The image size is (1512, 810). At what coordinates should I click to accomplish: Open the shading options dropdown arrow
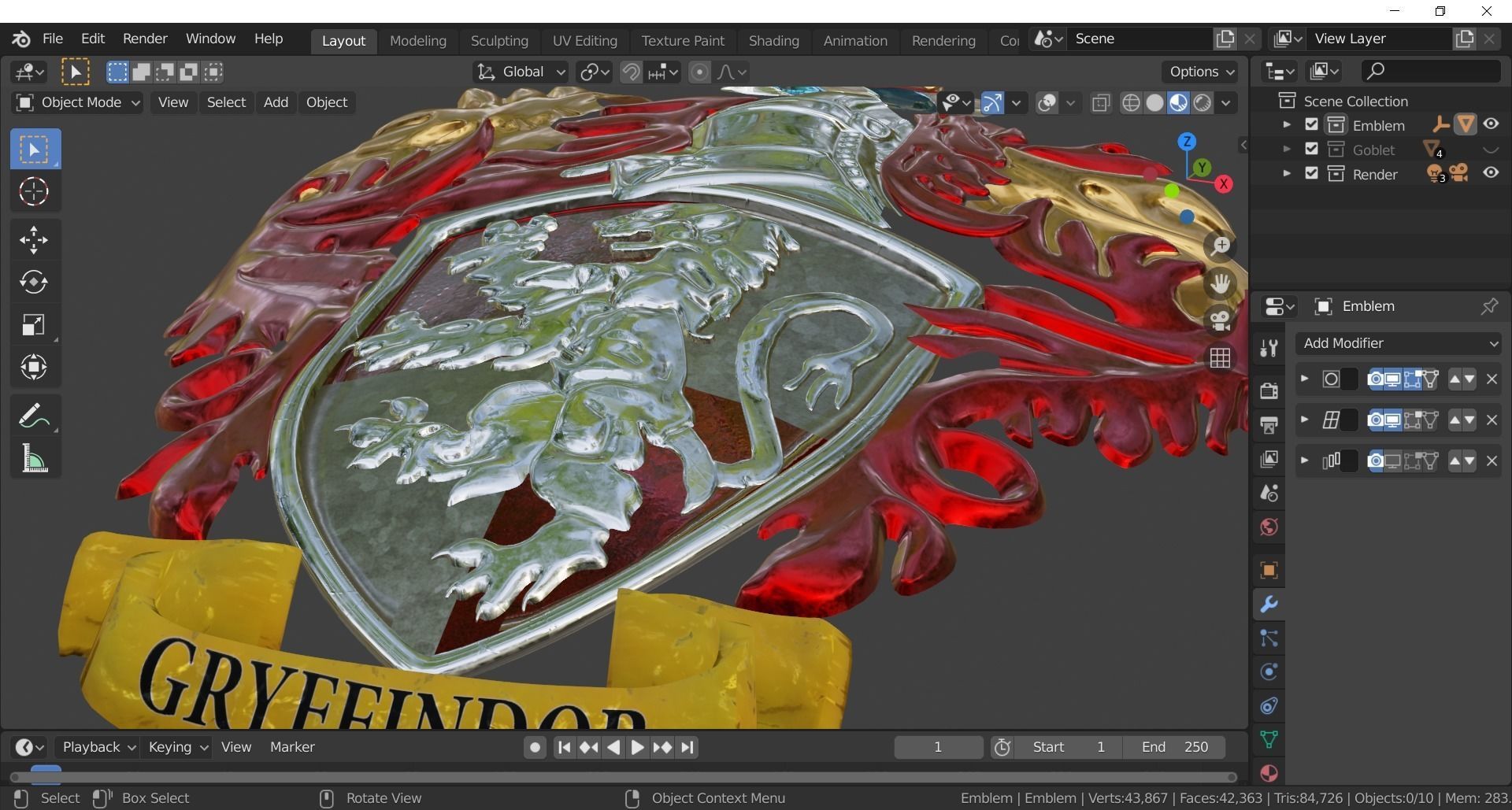[1226, 103]
